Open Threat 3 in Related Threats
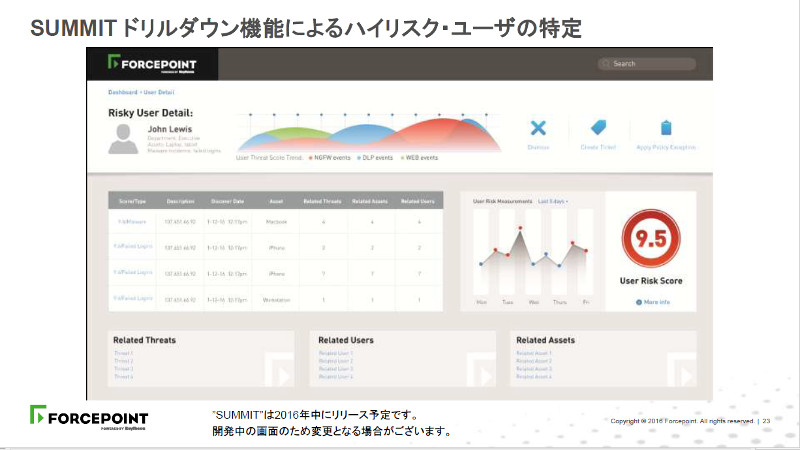The image size is (800, 450). [x=123, y=368]
